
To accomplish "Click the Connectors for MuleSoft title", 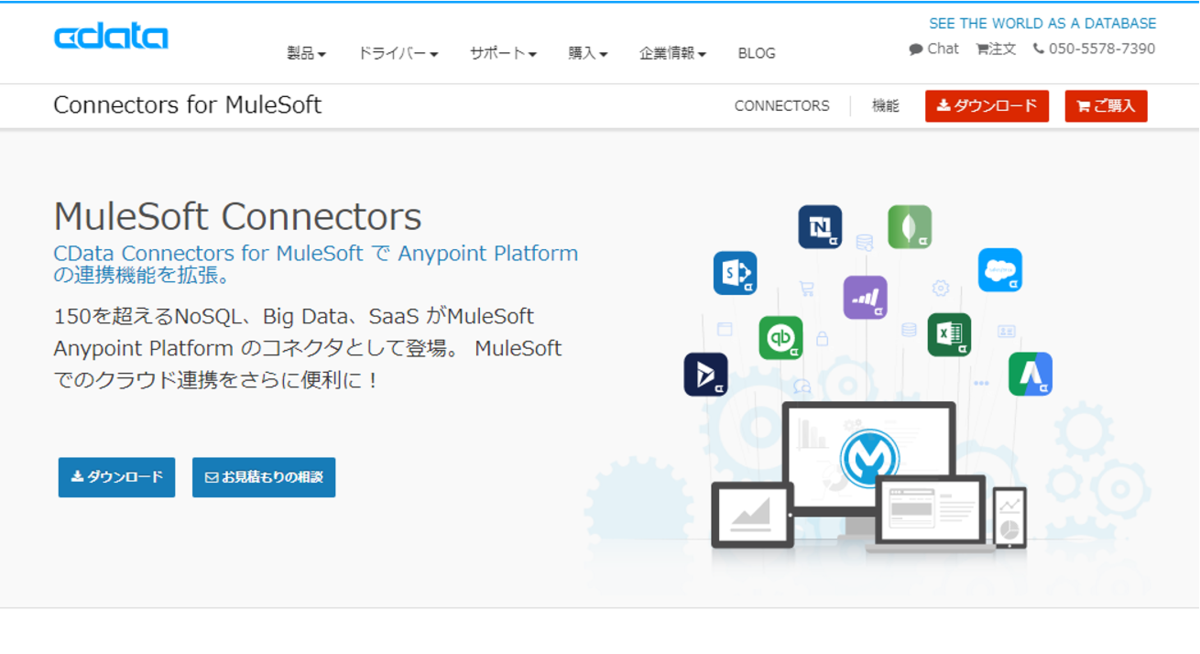I will tap(187, 105).
